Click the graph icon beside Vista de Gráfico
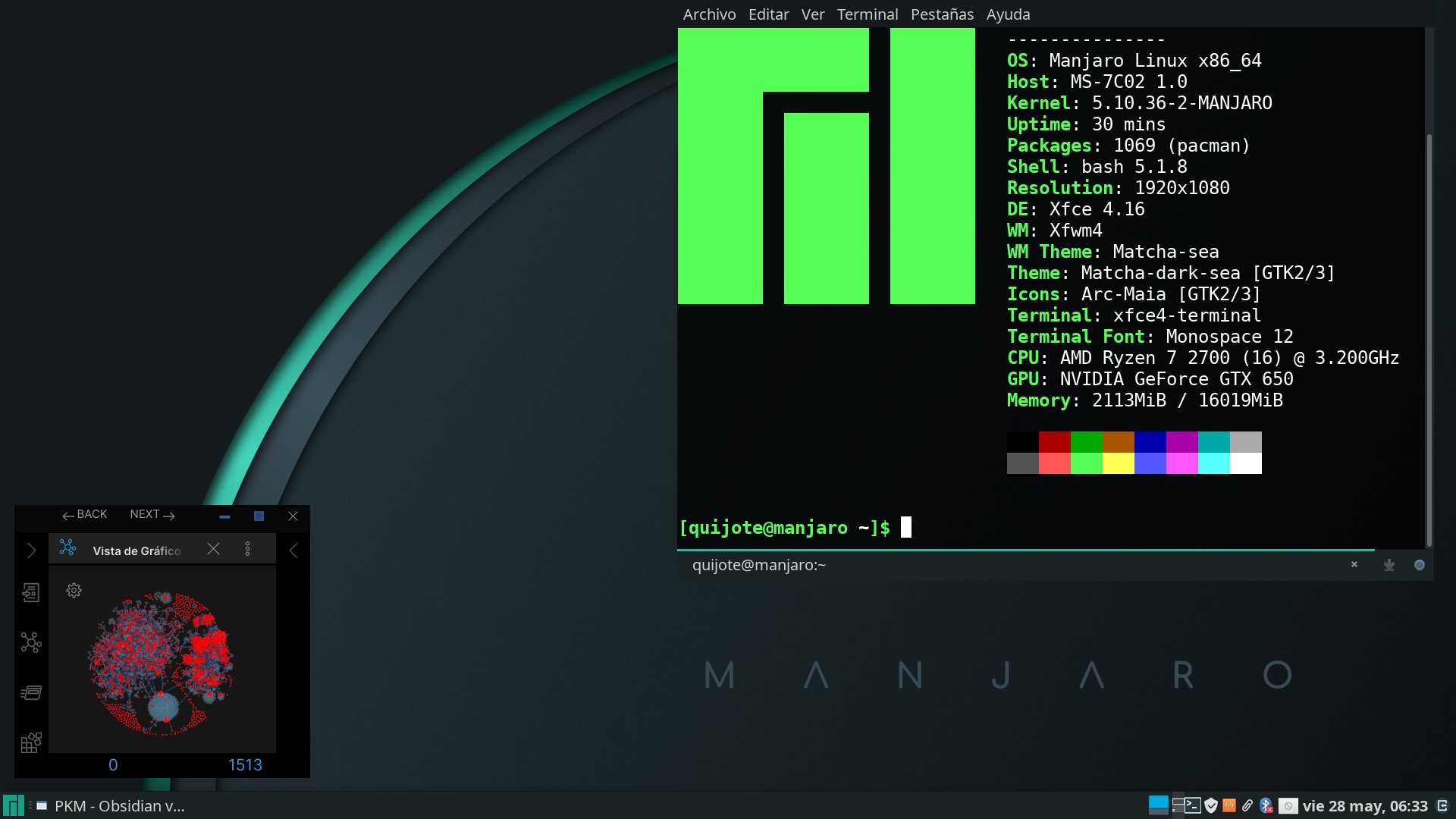The width and height of the screenshot is (1456, 819). pos(67,548)
